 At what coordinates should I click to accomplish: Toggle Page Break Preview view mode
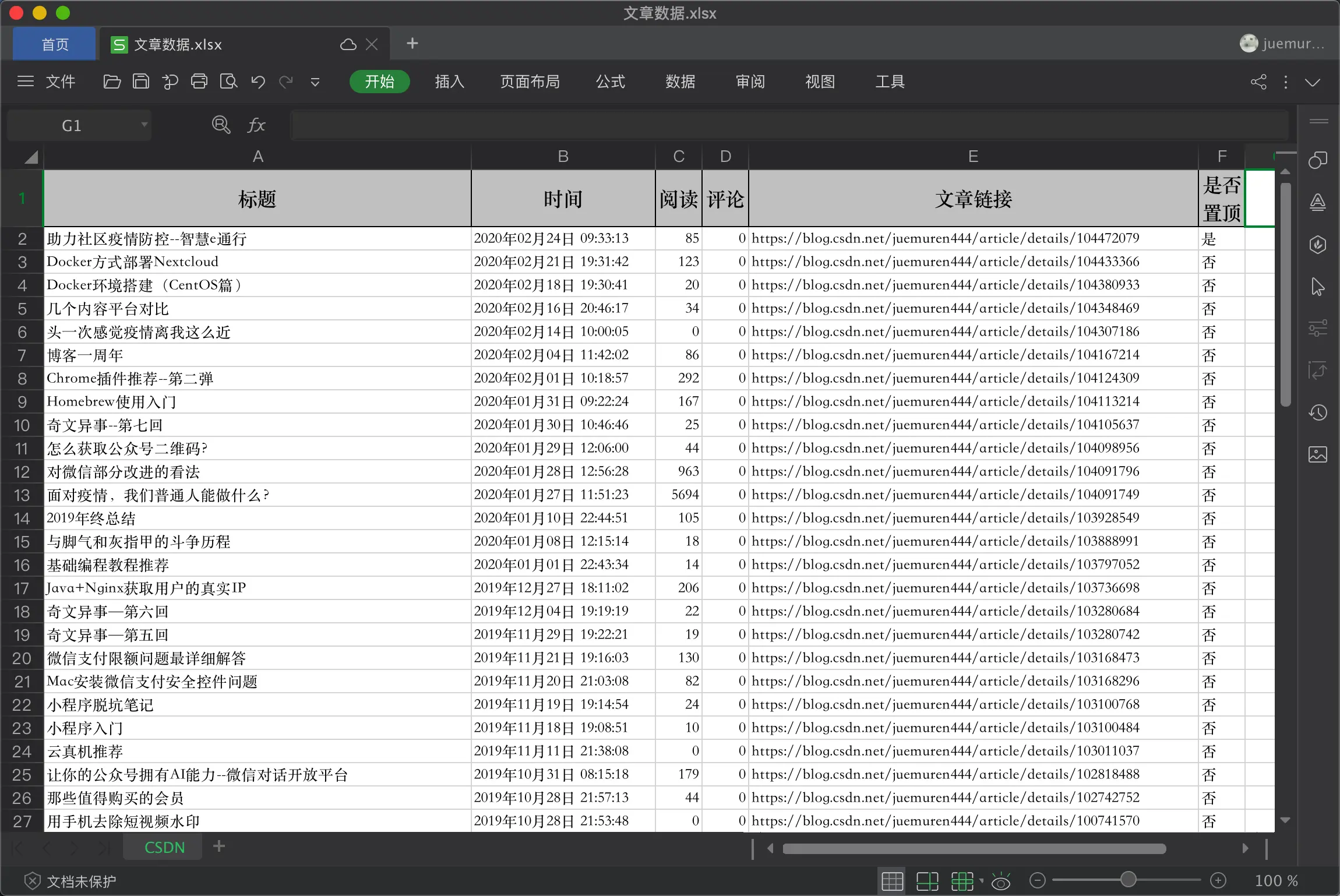click(928, 881)
